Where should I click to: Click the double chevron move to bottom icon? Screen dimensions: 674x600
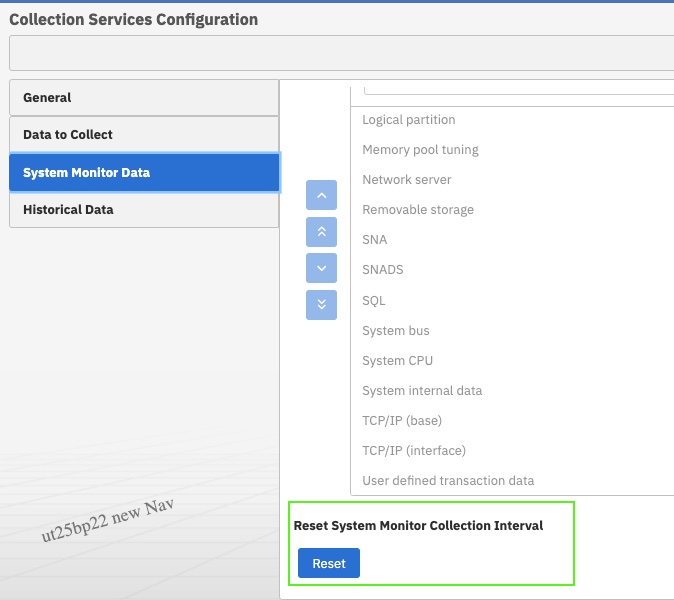[x=321, y=304]
